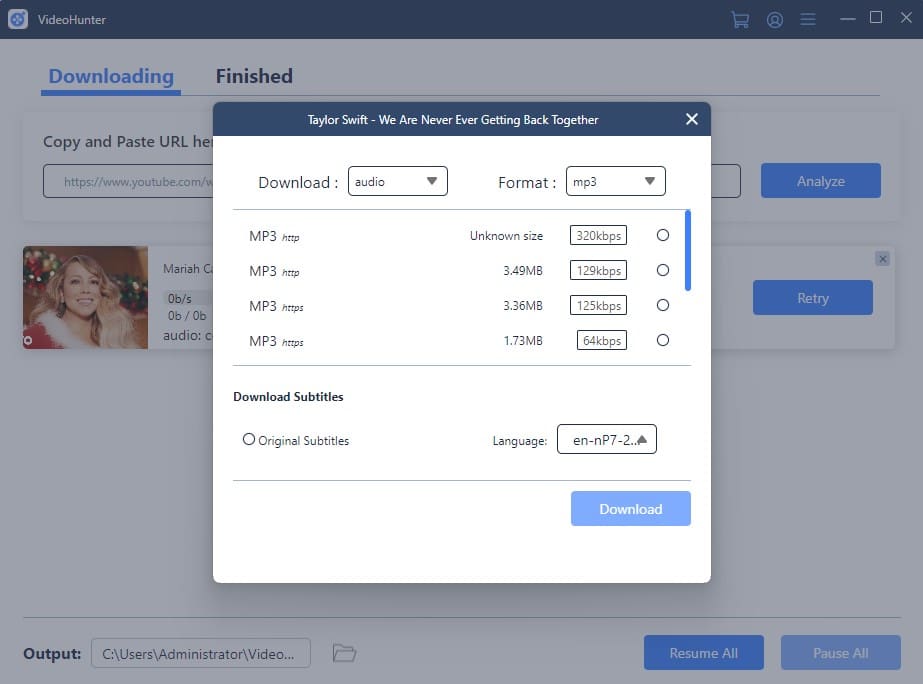Screen dimensions: 923x684
Task: Open the Download type dropdown showing audio
Action: pyautogui.click(x=397, y=181)
